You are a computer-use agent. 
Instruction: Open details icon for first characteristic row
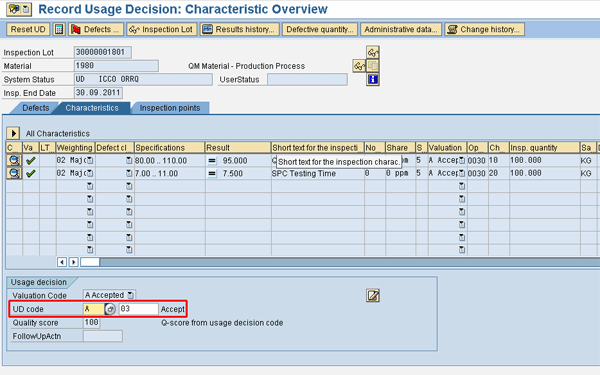click(x=14, y=160)
